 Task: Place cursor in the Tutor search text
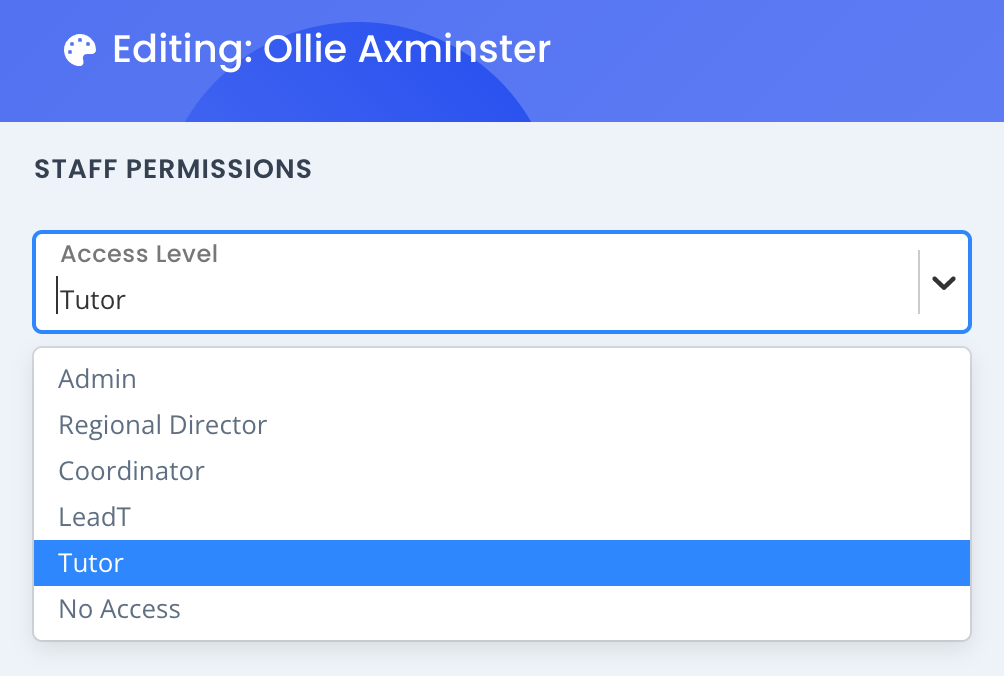[93, 300]
